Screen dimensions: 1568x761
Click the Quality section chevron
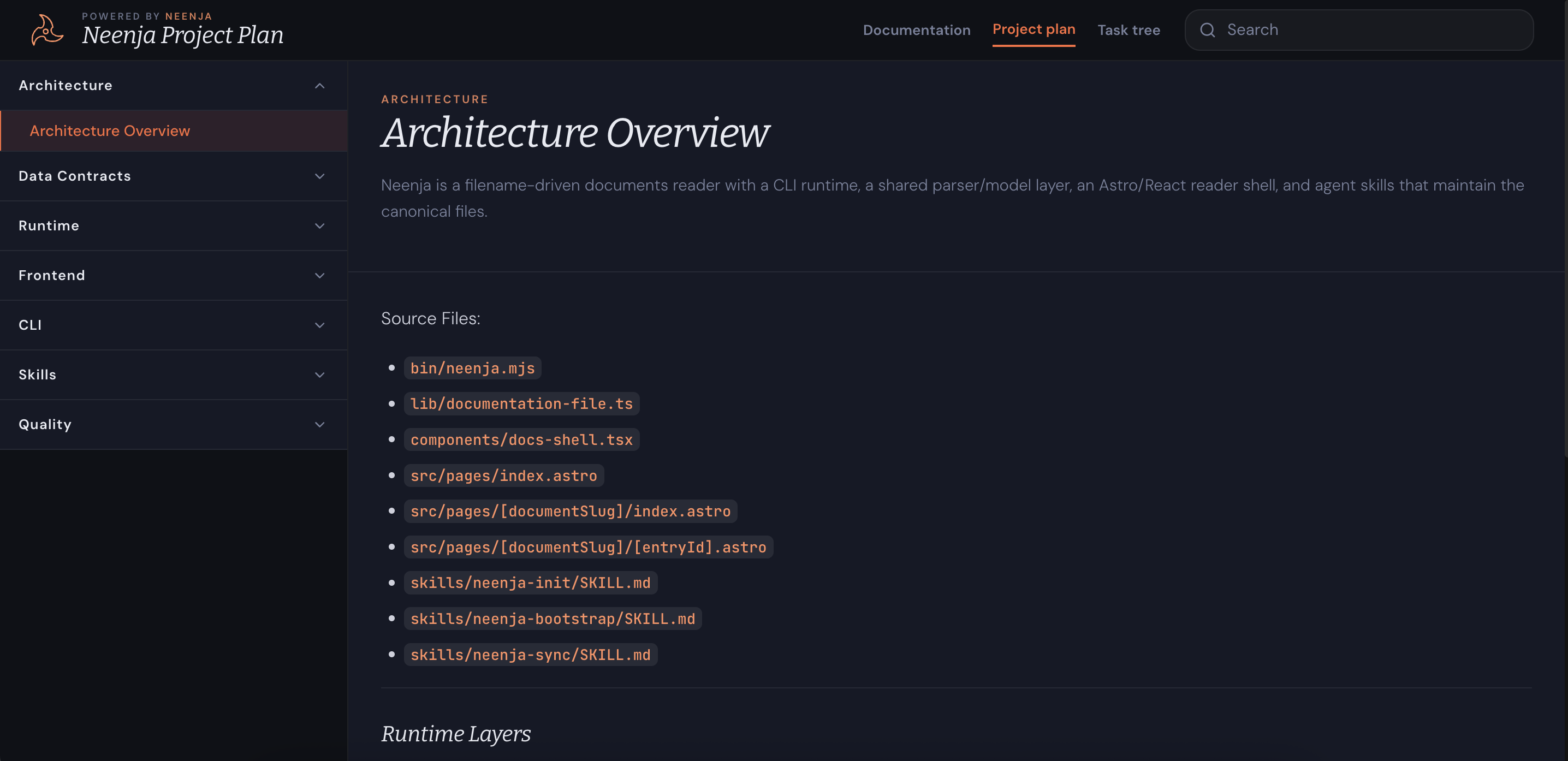coord(319,424)
